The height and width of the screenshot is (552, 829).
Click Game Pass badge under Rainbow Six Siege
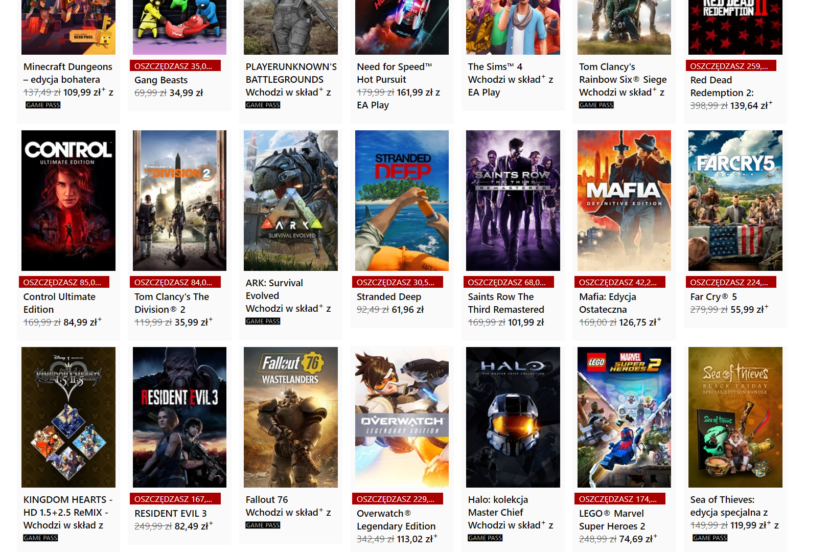point(596,105)
